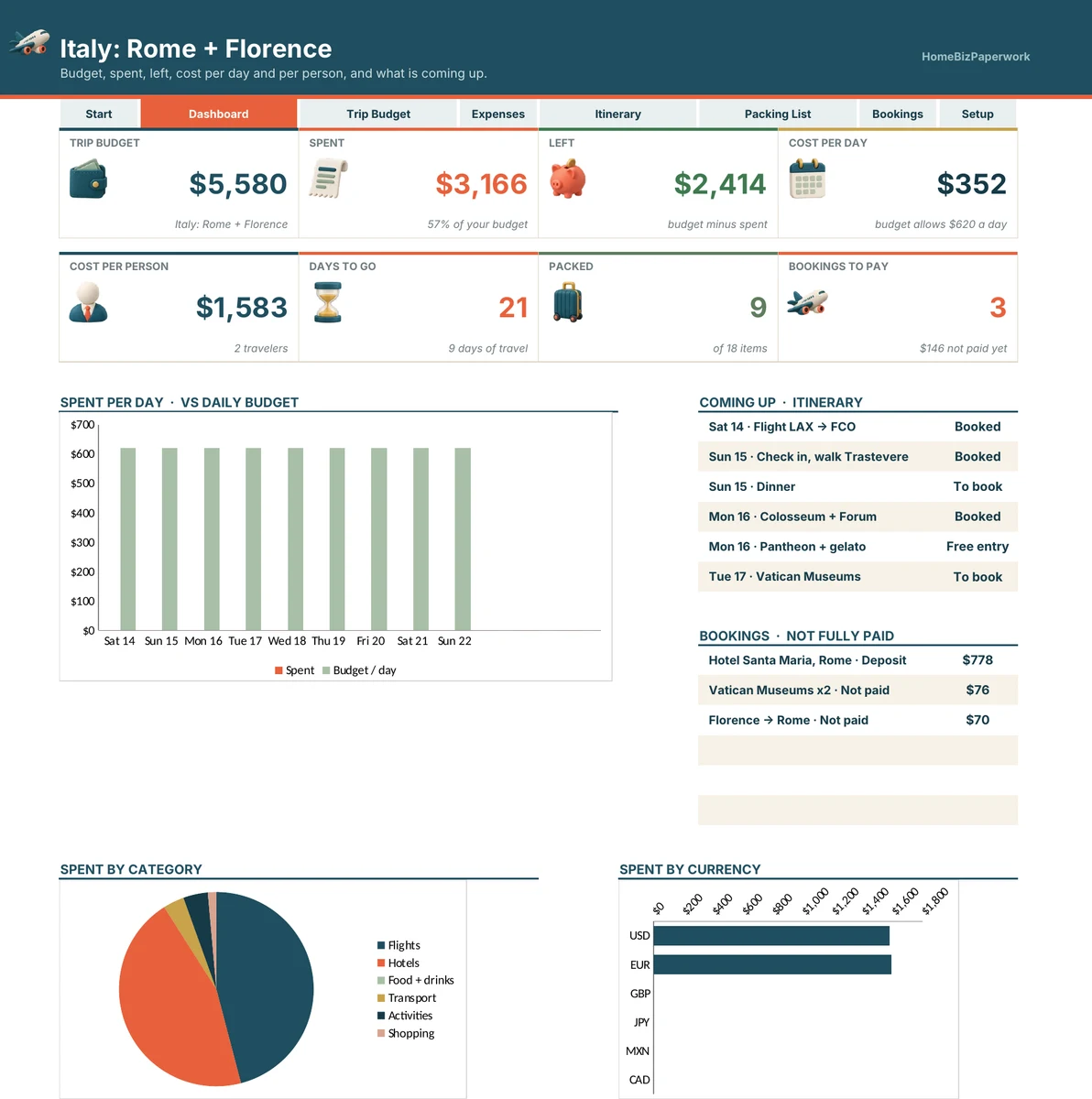Select the Vatican Museums x2 Not paid row
1092x1099 pixels.
pos(857,691)
